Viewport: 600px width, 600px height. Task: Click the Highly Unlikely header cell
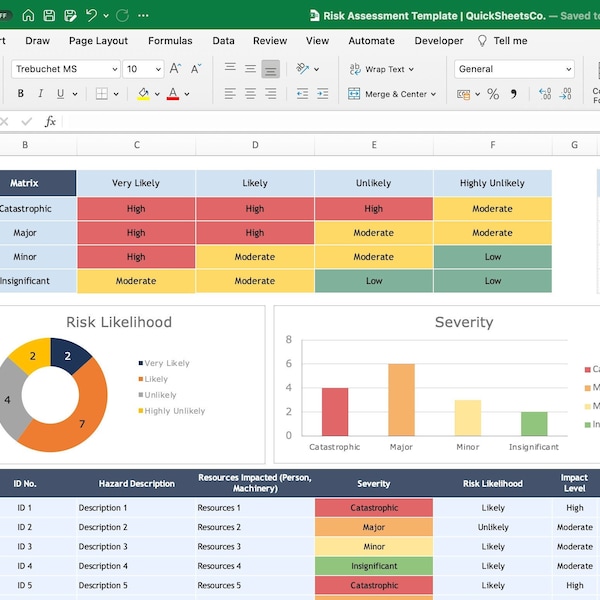coord(492,183)
